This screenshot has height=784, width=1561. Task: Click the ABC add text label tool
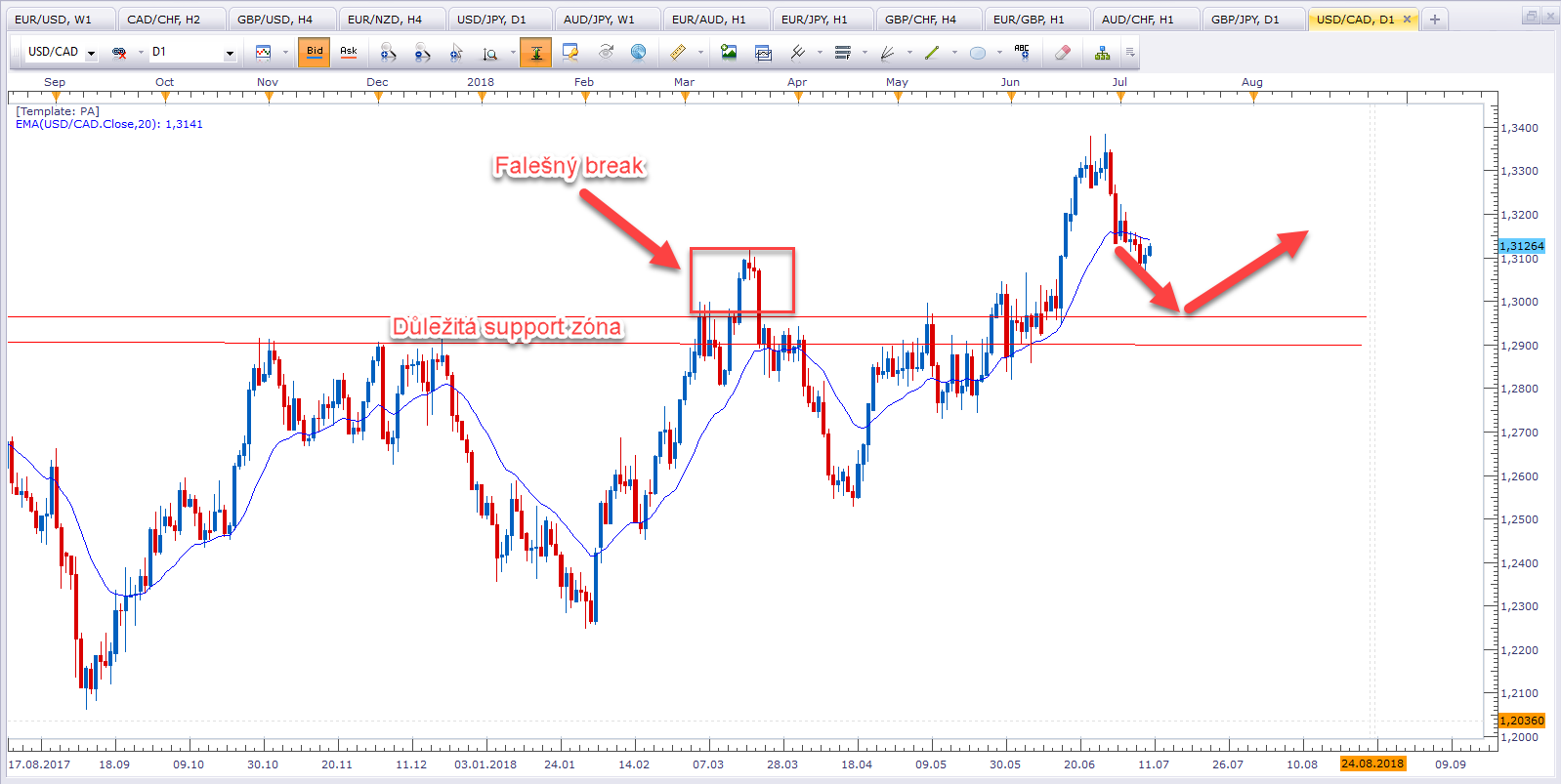click(x=1022, y=52)
